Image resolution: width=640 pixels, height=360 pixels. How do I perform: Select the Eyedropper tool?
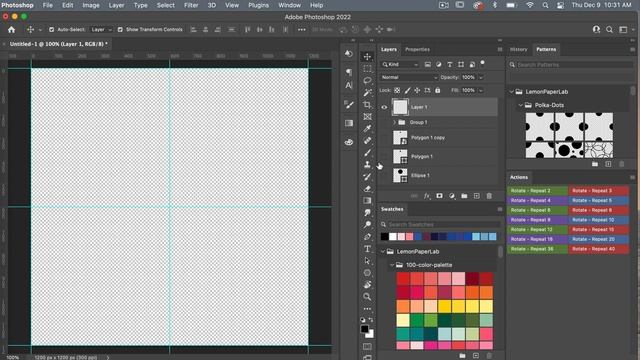click(x=367, y=129)
